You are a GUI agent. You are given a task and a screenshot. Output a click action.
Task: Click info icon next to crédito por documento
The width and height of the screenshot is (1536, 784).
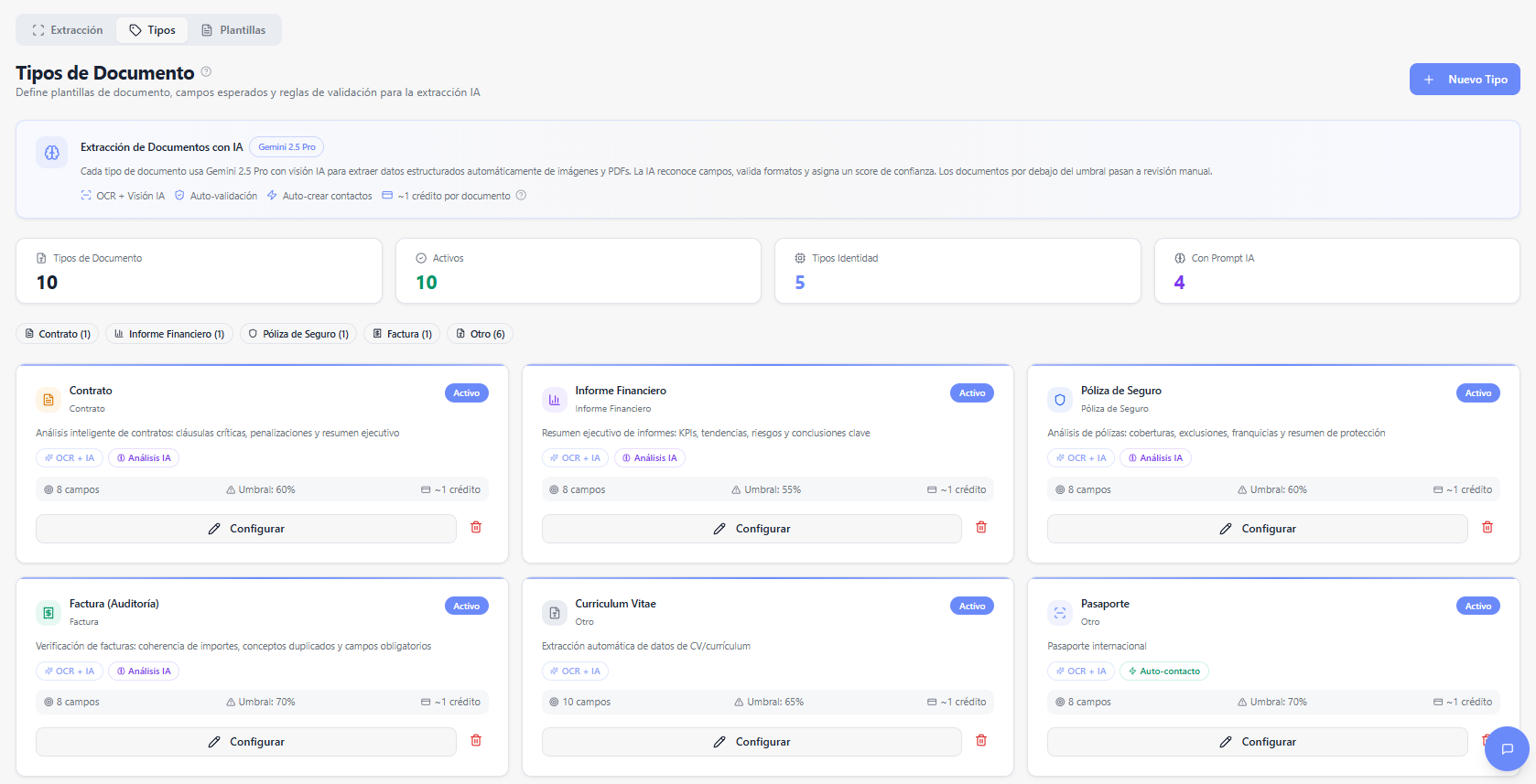coord(521,196)
